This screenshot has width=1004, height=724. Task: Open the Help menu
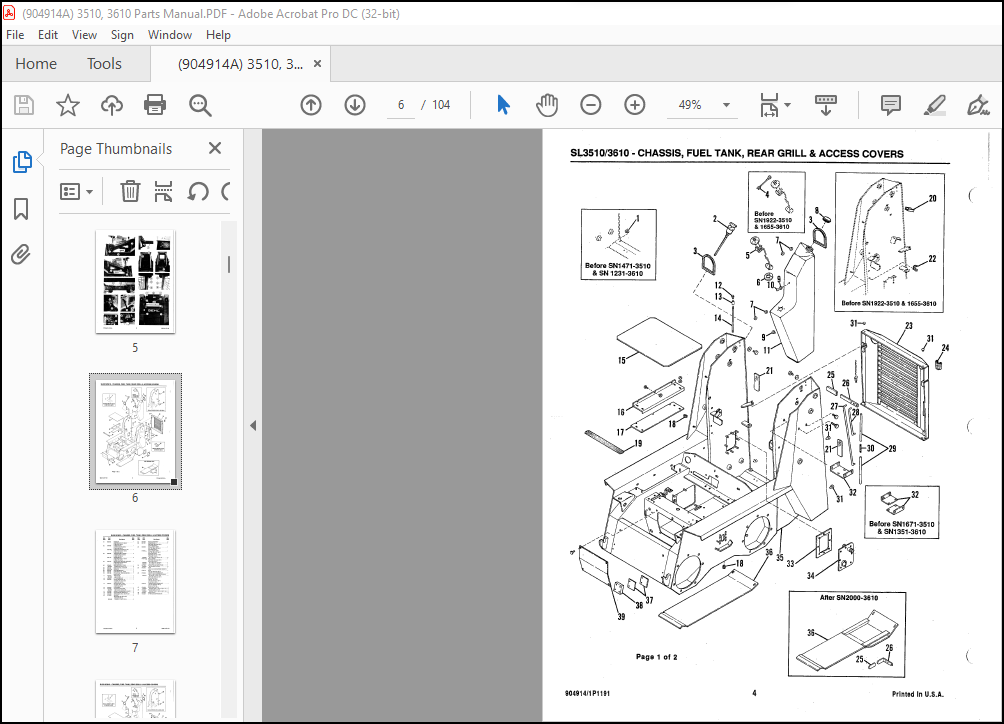point(218,35)
